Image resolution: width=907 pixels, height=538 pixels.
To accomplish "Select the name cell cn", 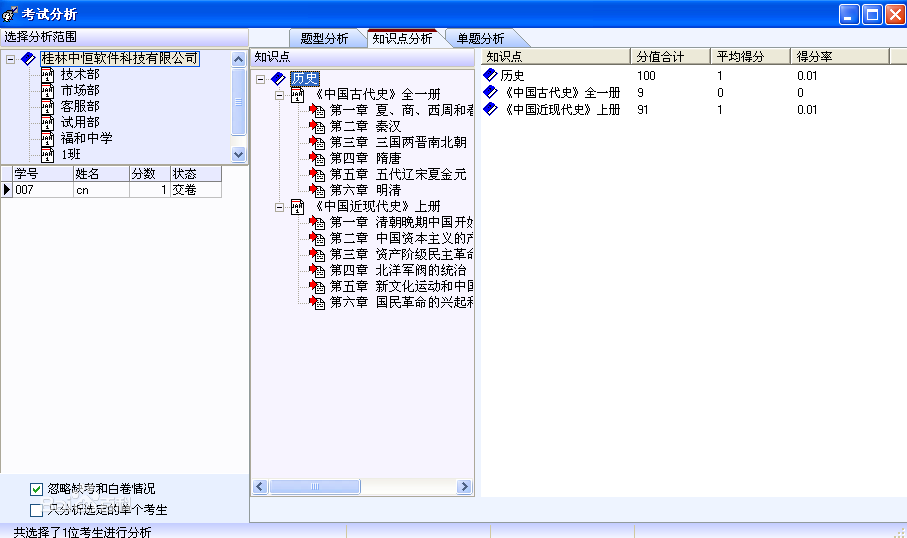I will tap(101, 190).
